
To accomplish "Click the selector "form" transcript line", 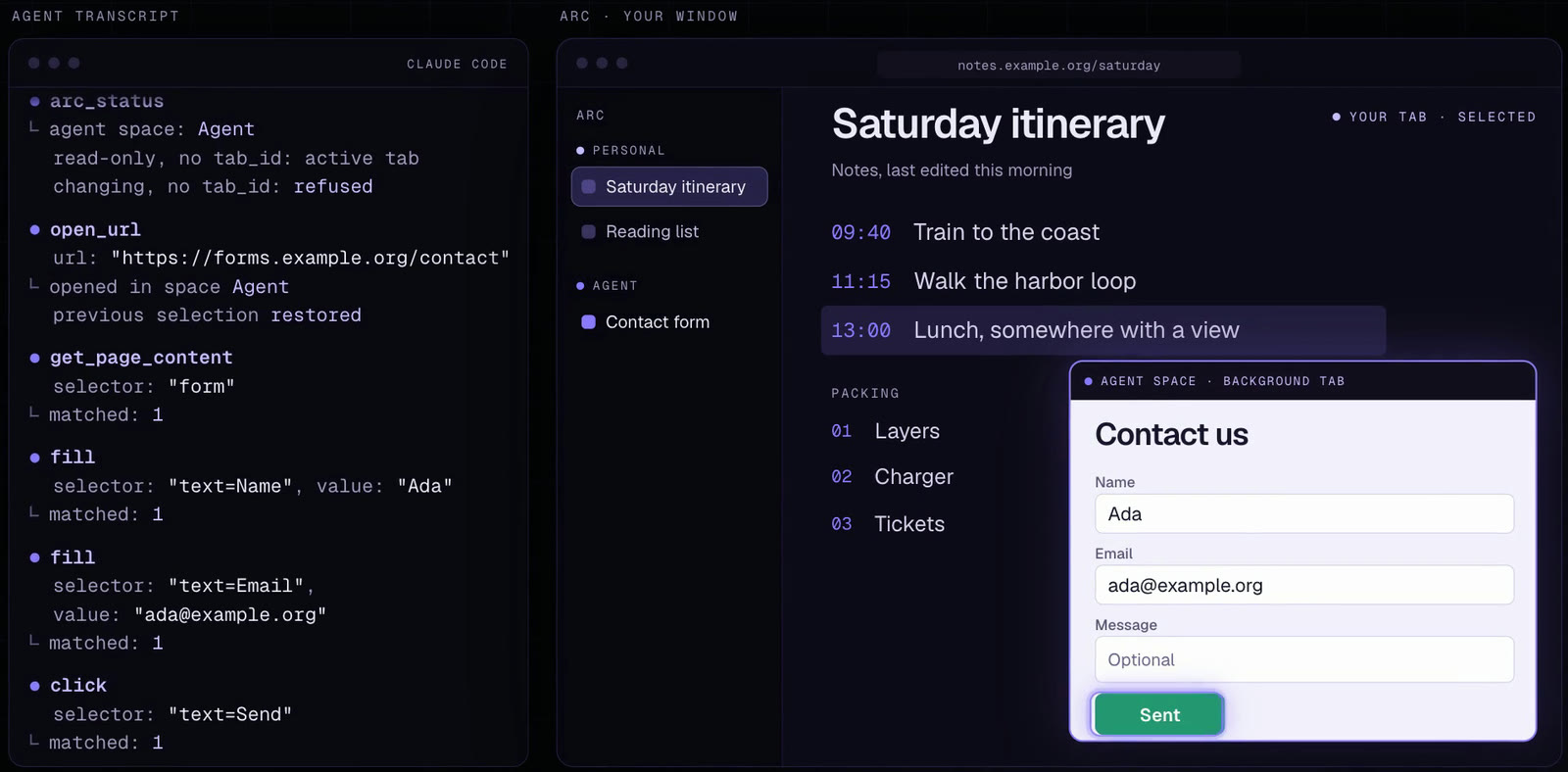I will point(144,386).
